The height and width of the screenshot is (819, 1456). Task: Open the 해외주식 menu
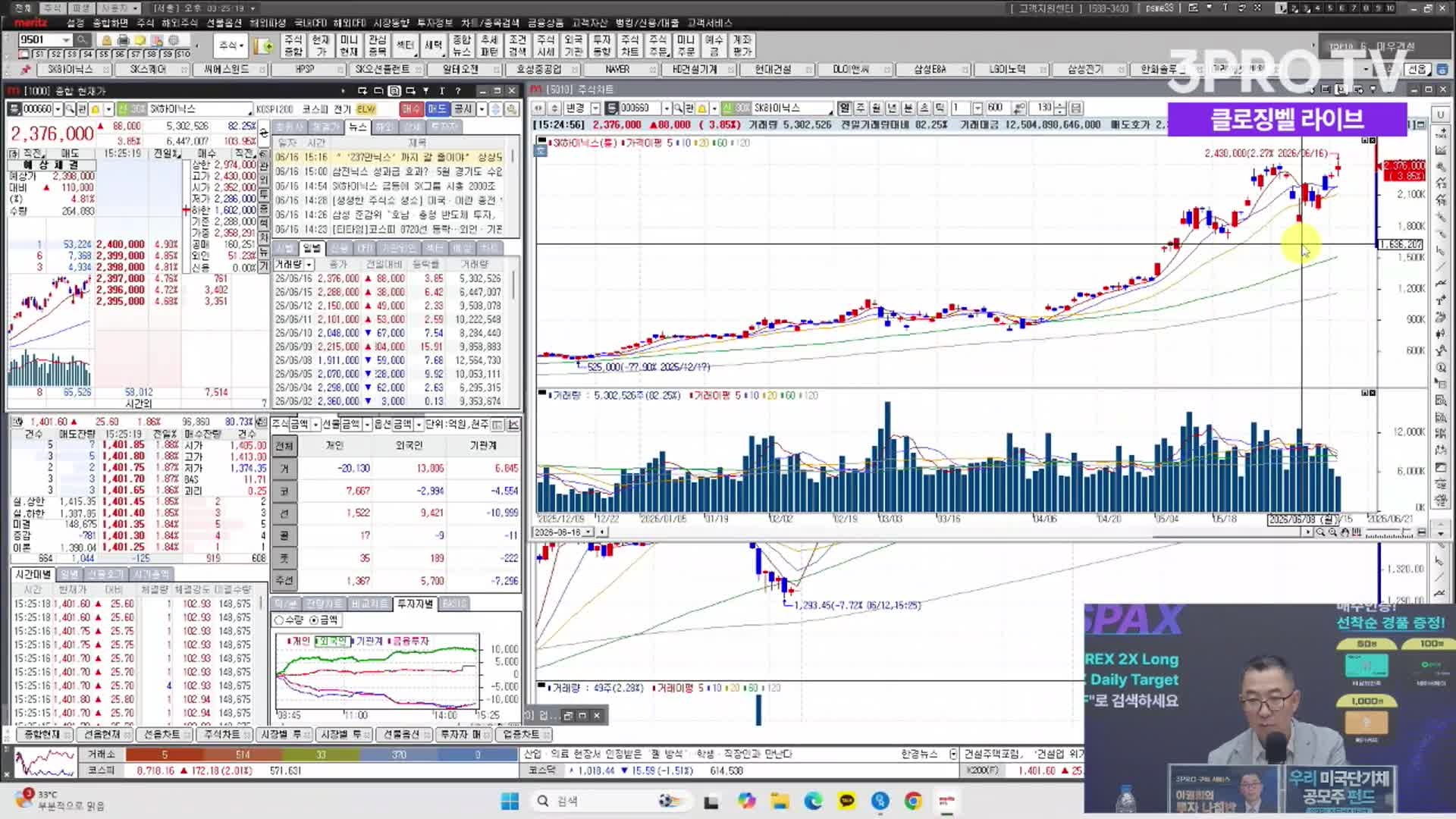click(x=180, y=23)
